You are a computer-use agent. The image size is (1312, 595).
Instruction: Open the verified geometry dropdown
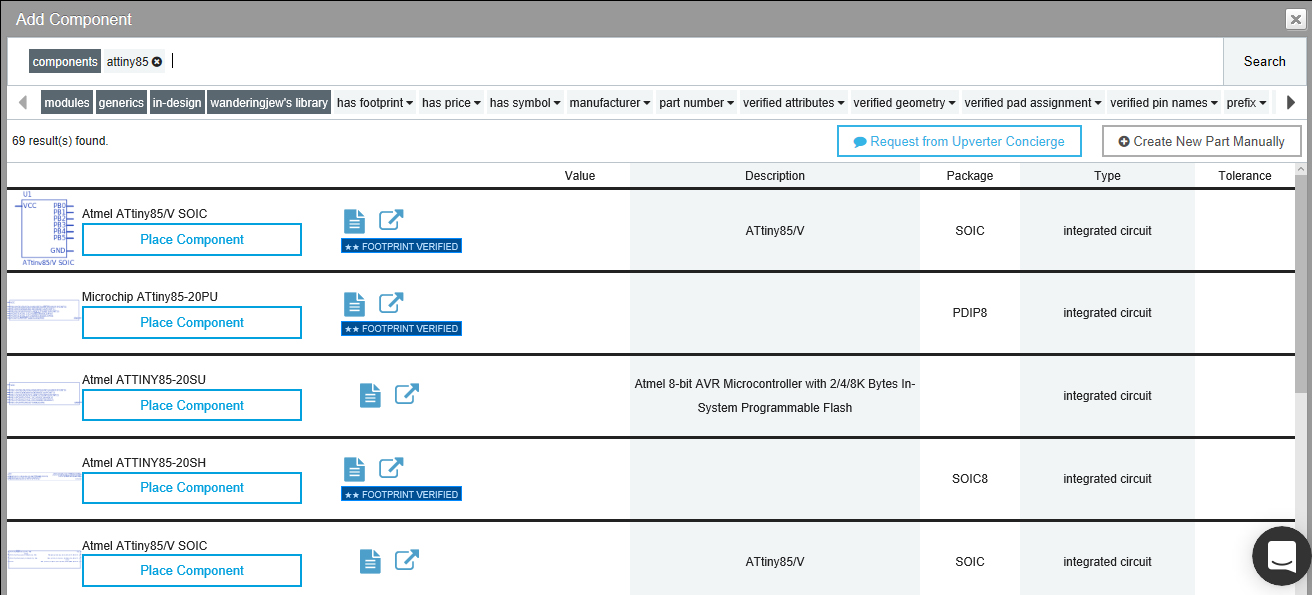905,103
